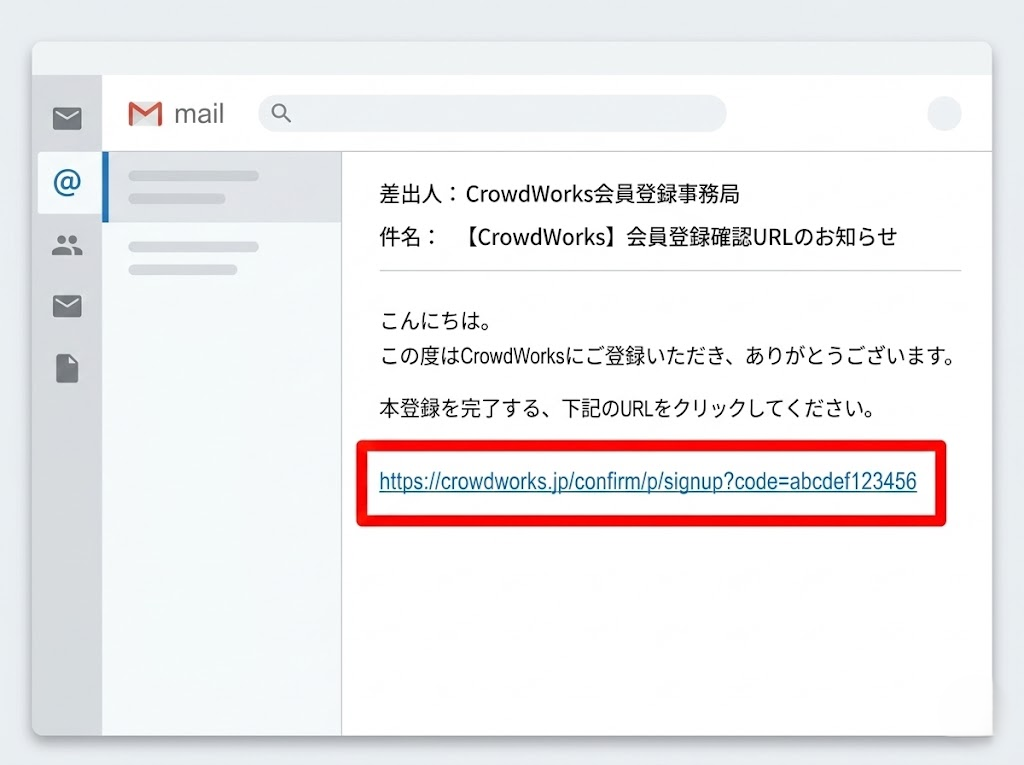This screenshot has height=765, width=1024.
Task: Select the lower envelope icon in the sidebar
Action: (x=67, y=306)
